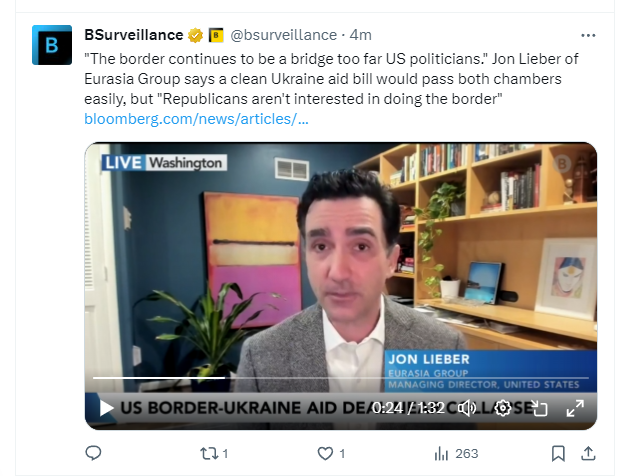
Task: Open the BSurveillance profile name
Action: (x=134, y=35)
